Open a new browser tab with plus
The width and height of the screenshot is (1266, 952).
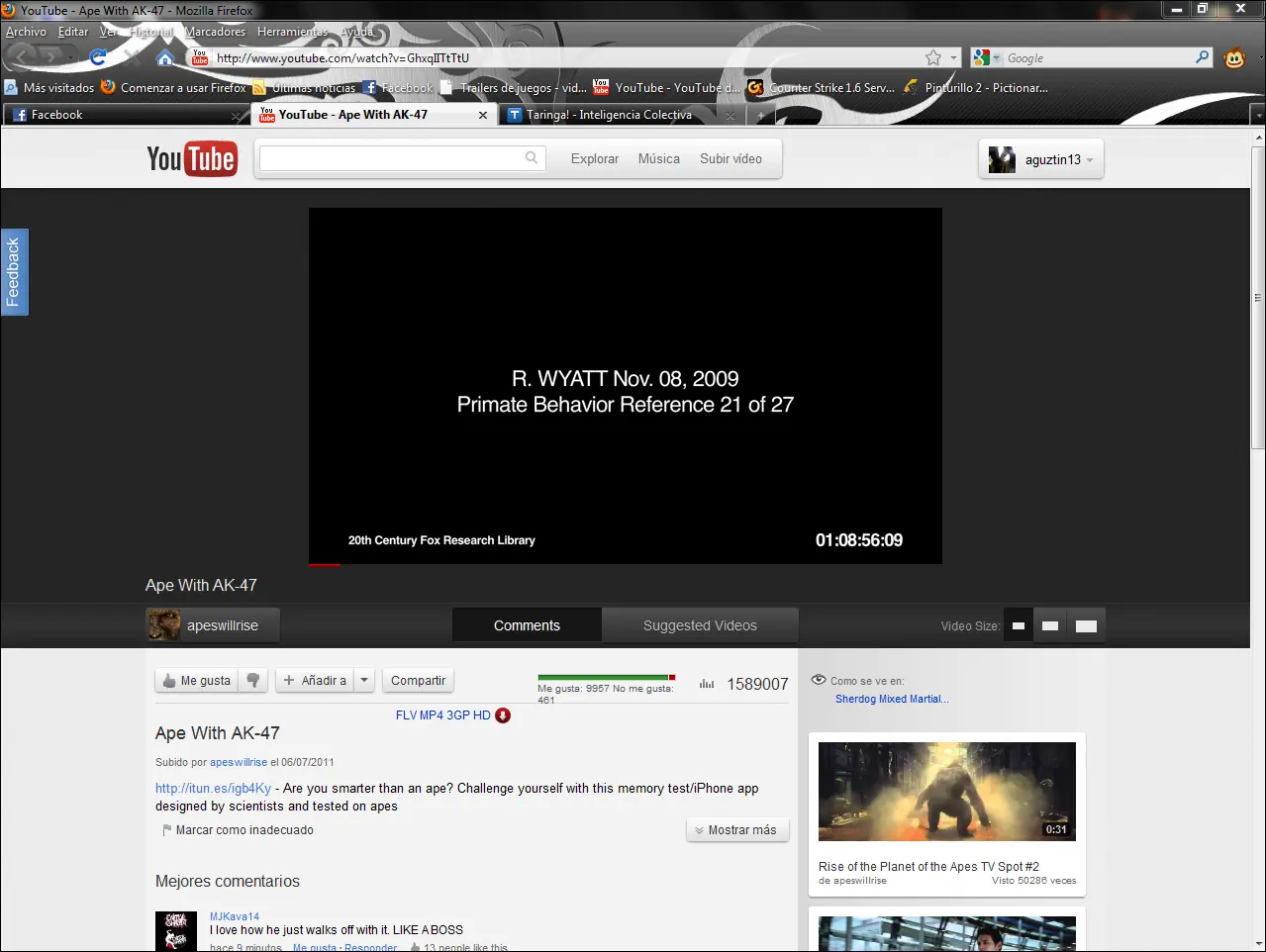click(760, 115)
